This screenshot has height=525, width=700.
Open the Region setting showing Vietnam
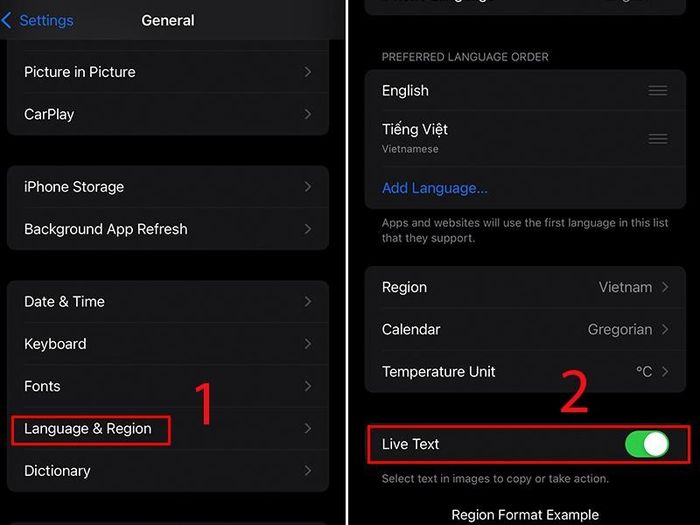click(x=525, y=287)
